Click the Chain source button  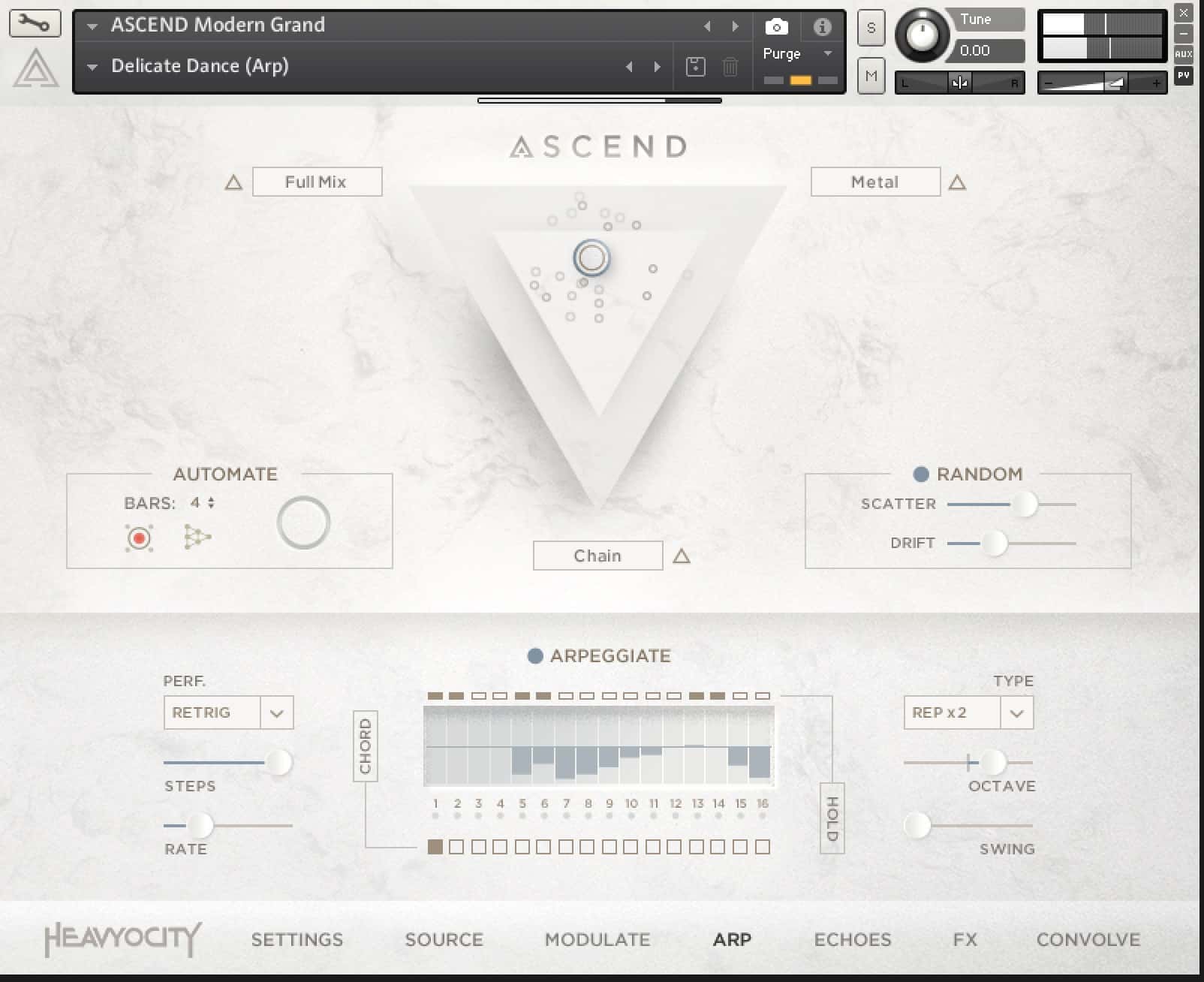[x=597, y=556]
